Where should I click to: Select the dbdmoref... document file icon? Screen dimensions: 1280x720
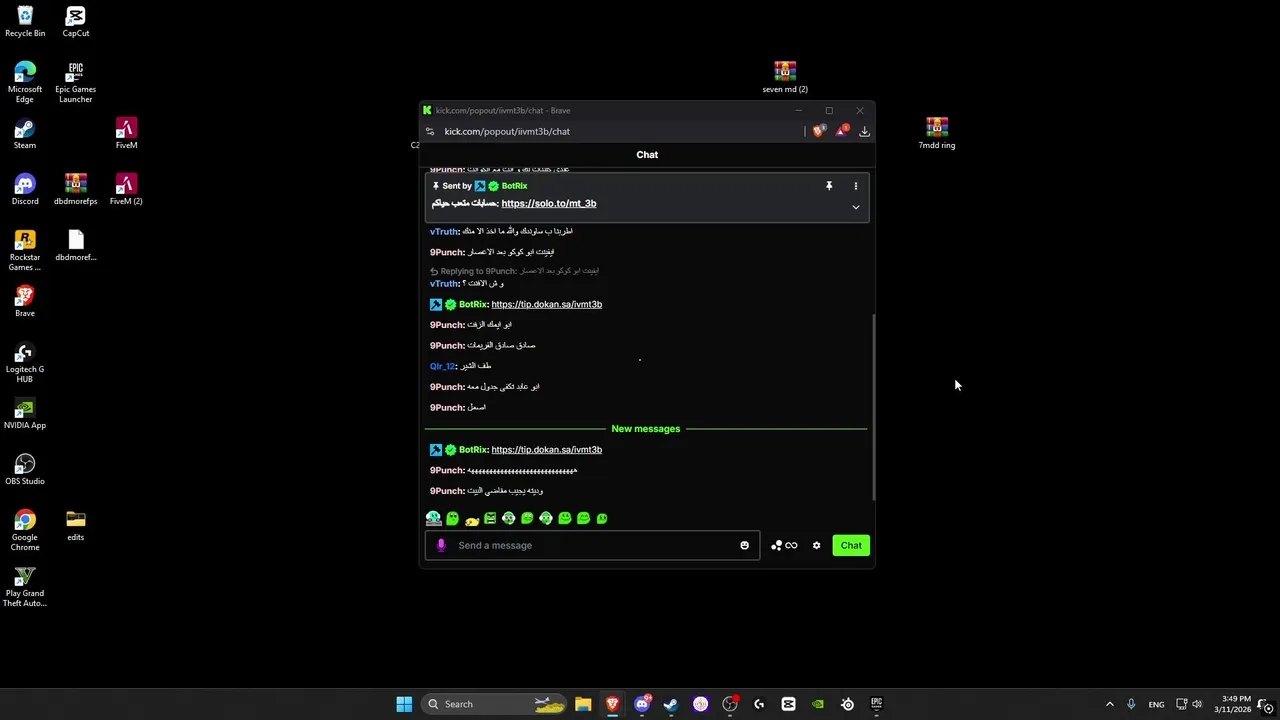click(76, 246)
